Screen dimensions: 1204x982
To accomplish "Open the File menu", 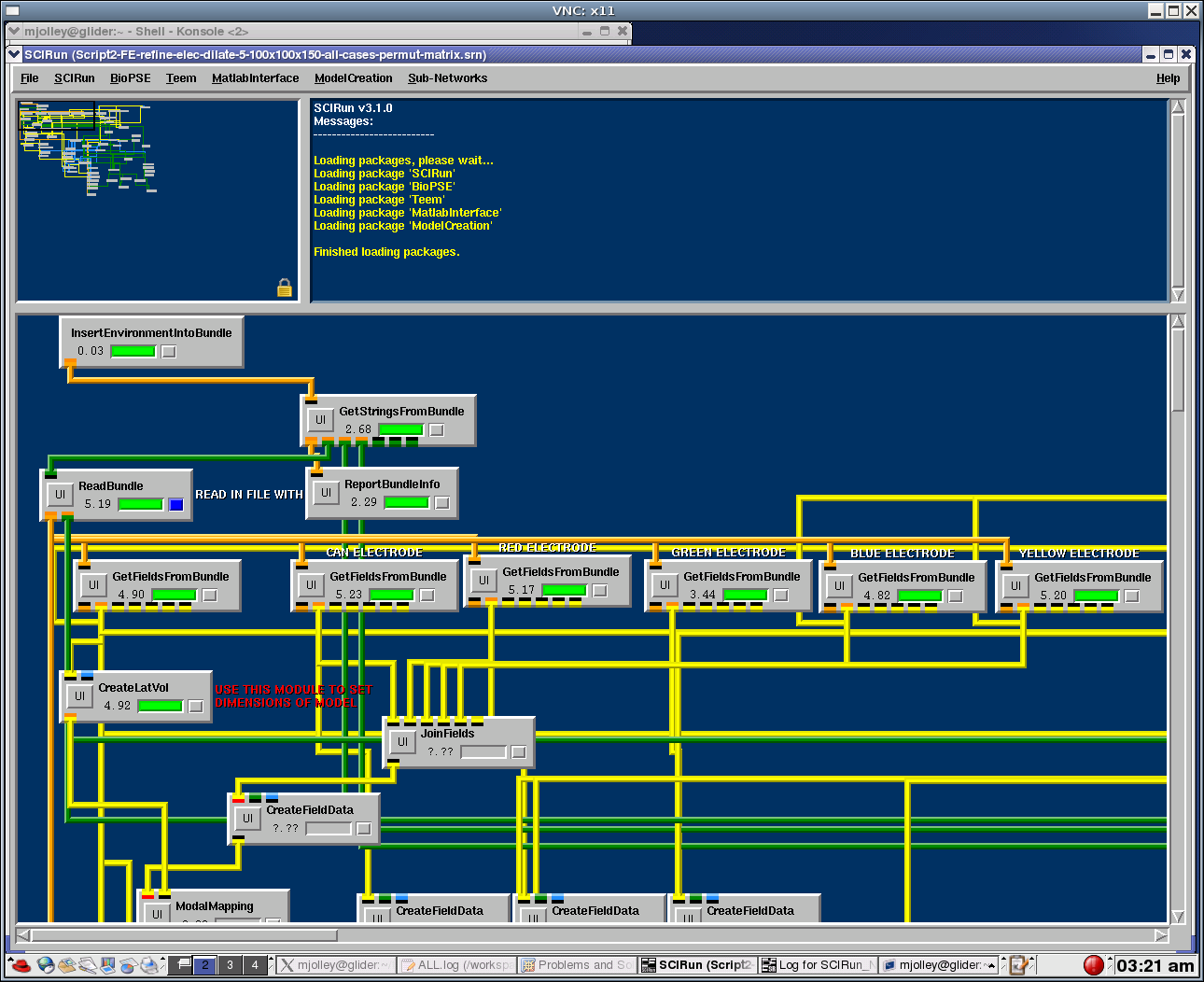I will point(30,78).
